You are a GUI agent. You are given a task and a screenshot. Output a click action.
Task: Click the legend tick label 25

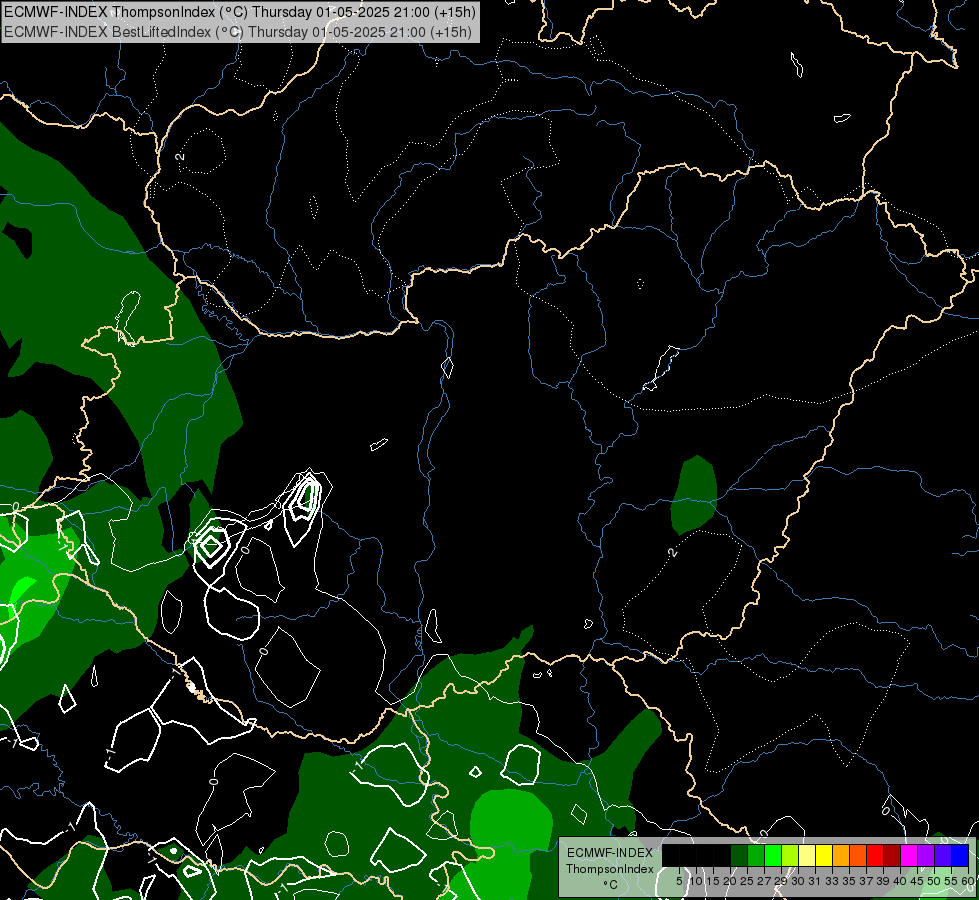click(747, 881)
